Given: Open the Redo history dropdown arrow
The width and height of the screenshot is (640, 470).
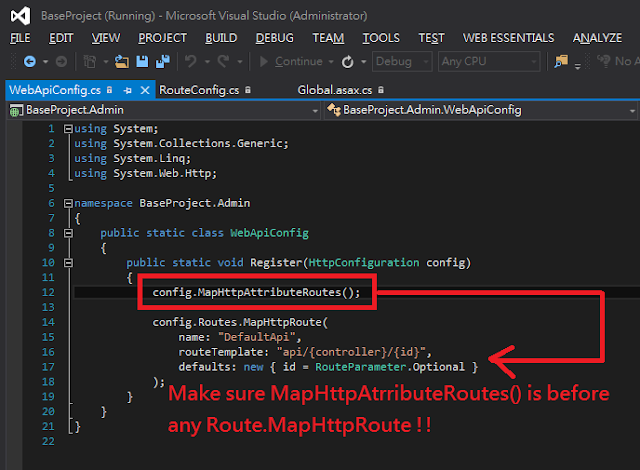Looking at the screenshot, I should [240, 62].
